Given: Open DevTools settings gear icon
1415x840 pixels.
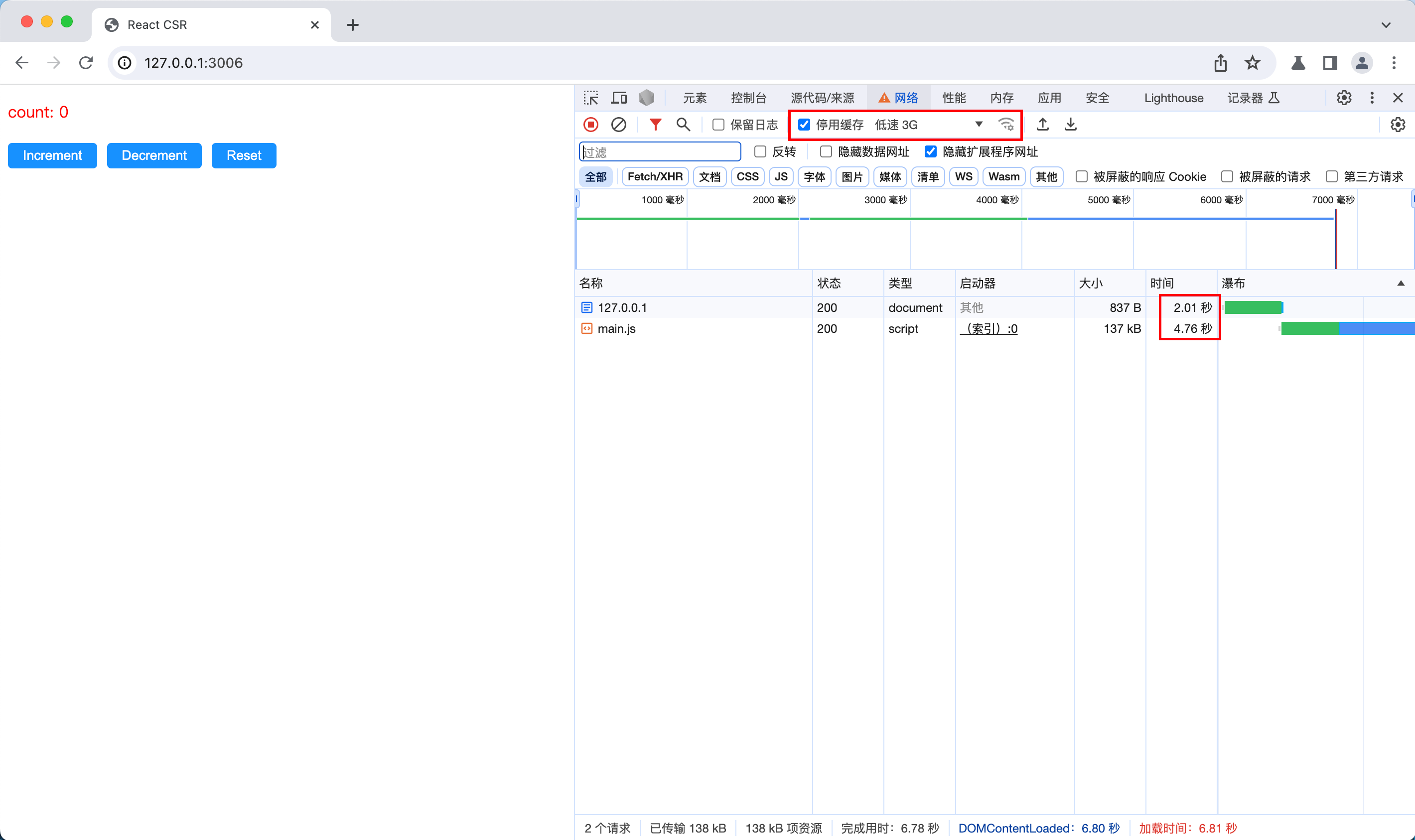Looking at the screenshot, I should click(1344, 98).
